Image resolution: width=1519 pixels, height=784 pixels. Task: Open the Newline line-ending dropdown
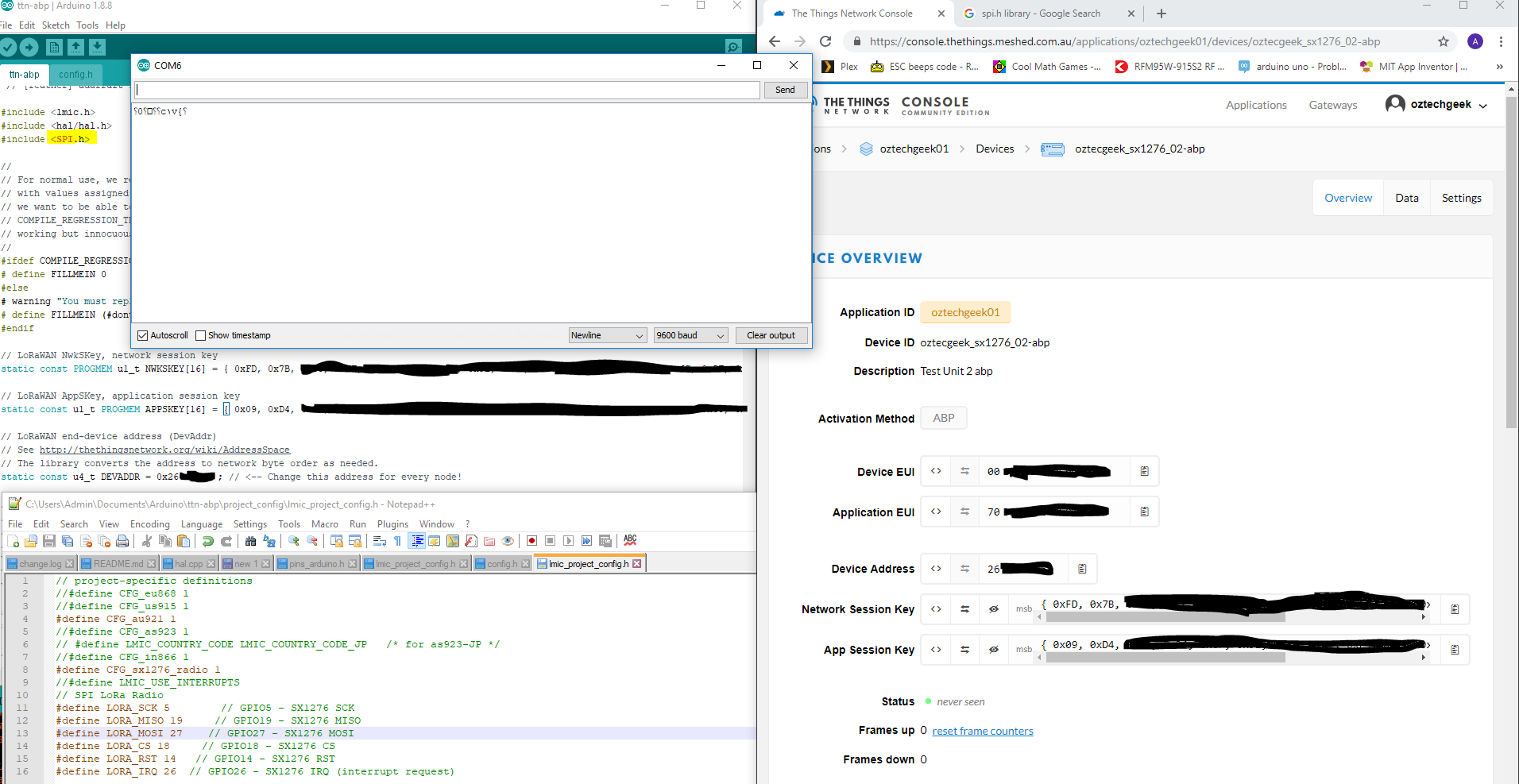pyautogui.click(x=607, y=335)
